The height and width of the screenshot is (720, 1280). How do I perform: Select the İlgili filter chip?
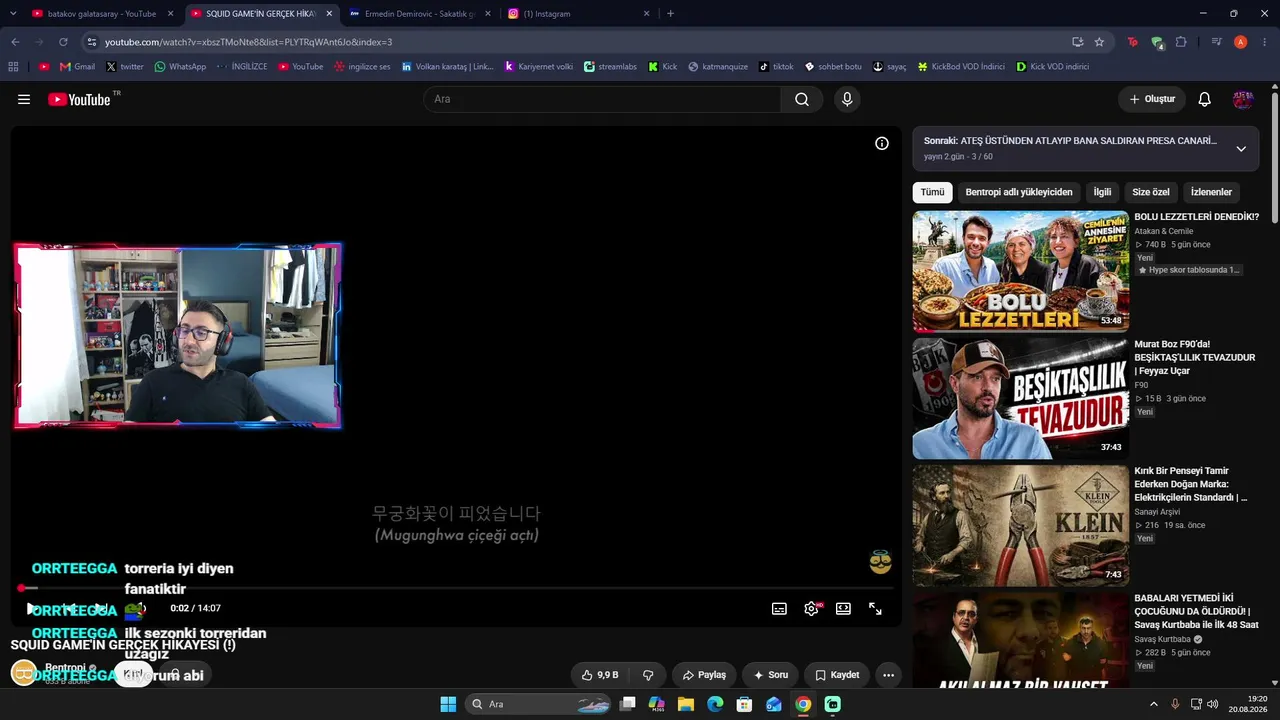coord(1102,192)
